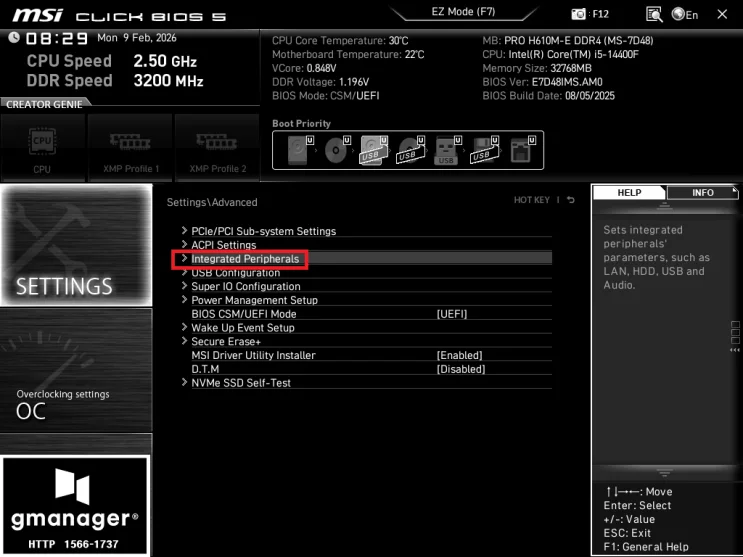Click the CPU Speed 2.50 GHz readout
Viewport: 743px width, 557px height.
tap(112, 61)
